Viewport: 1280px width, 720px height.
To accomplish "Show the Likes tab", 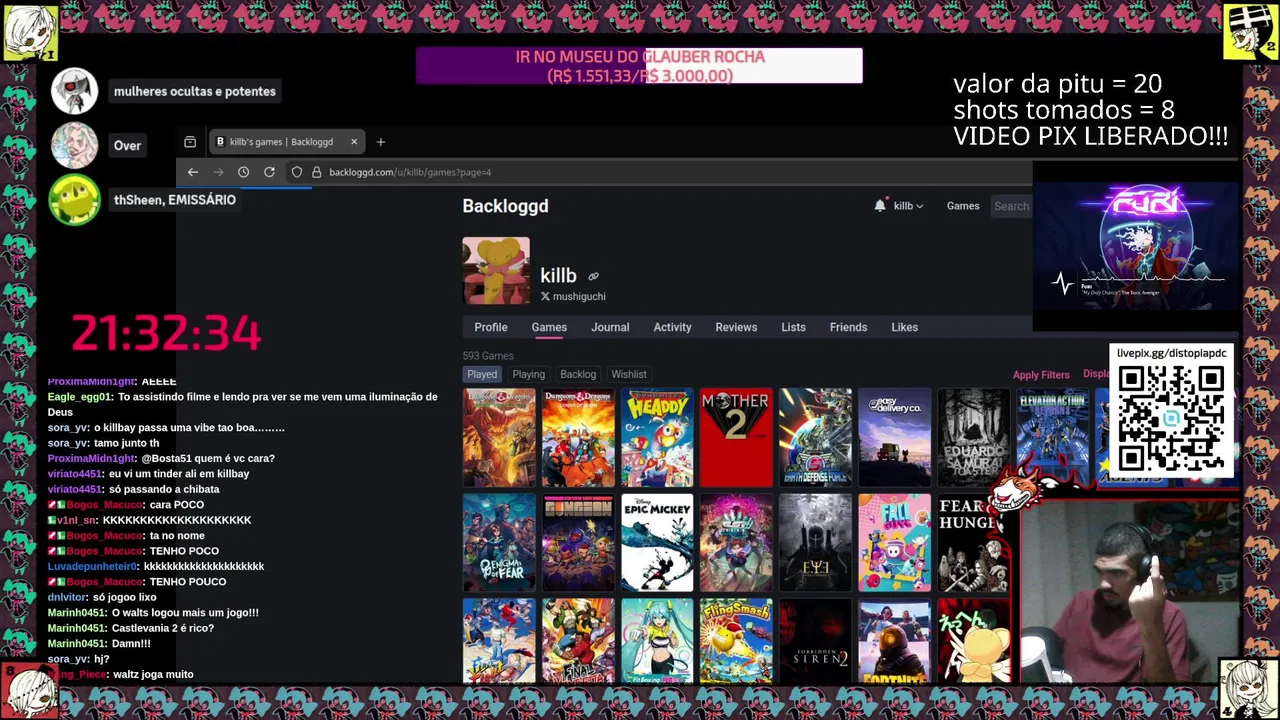I will click(x=904, y=327).
